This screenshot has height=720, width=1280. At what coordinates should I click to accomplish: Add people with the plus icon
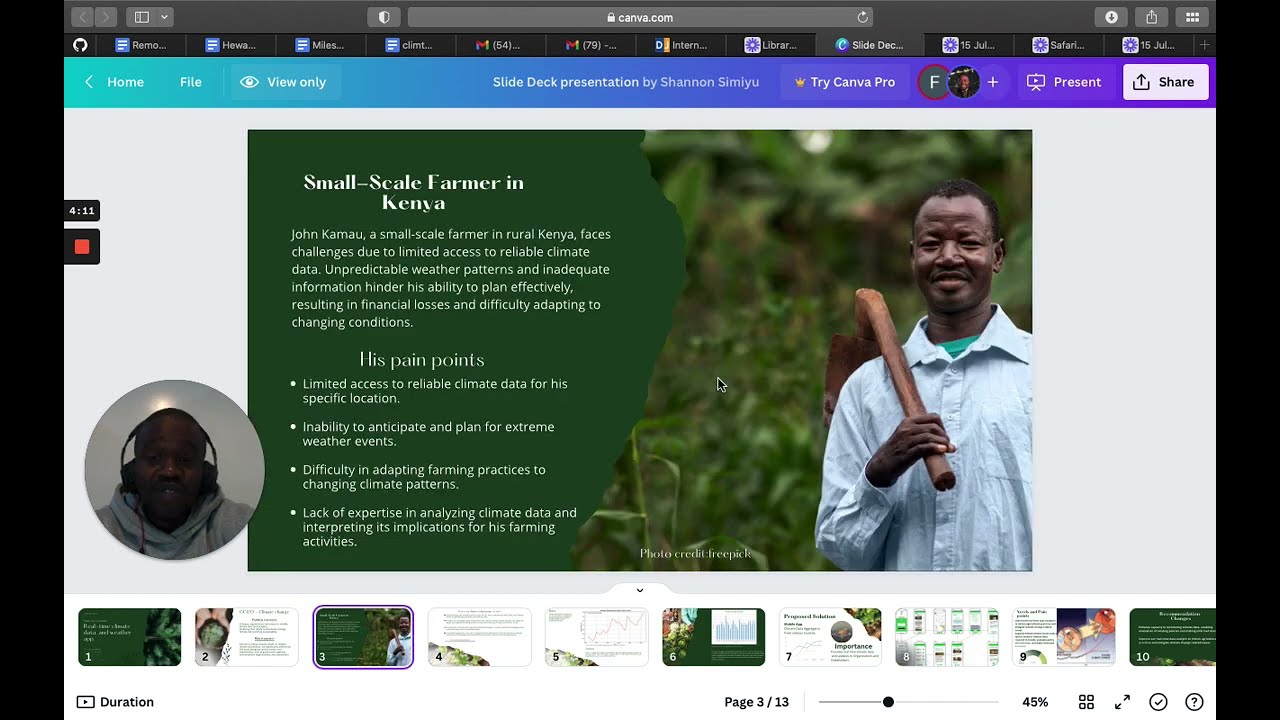[x=993, y=82]
